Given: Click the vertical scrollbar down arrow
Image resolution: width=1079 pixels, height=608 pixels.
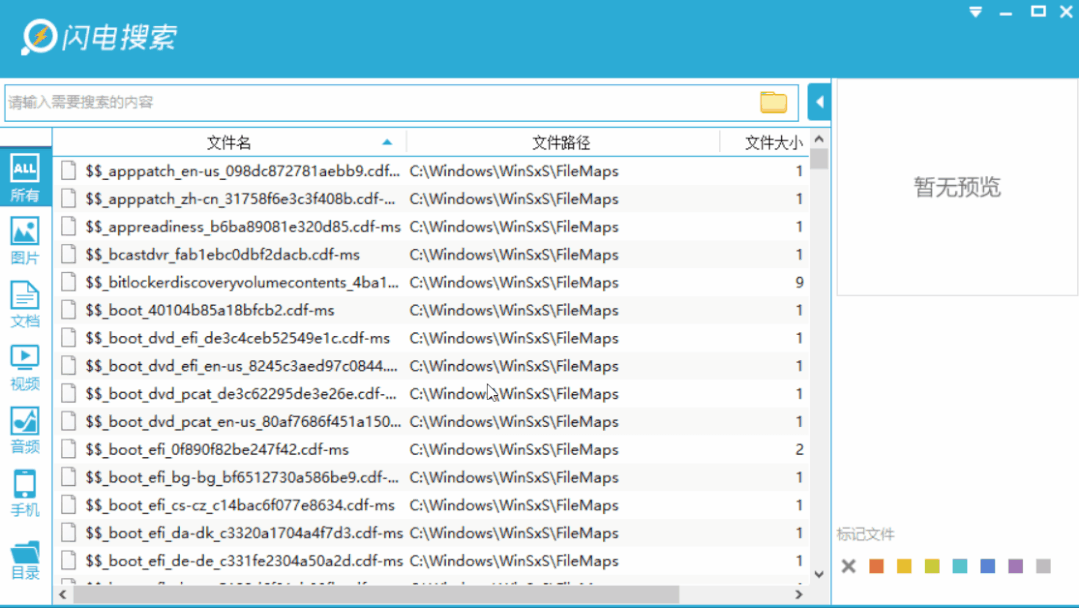Looking at the screenshot, I should 819,574.
